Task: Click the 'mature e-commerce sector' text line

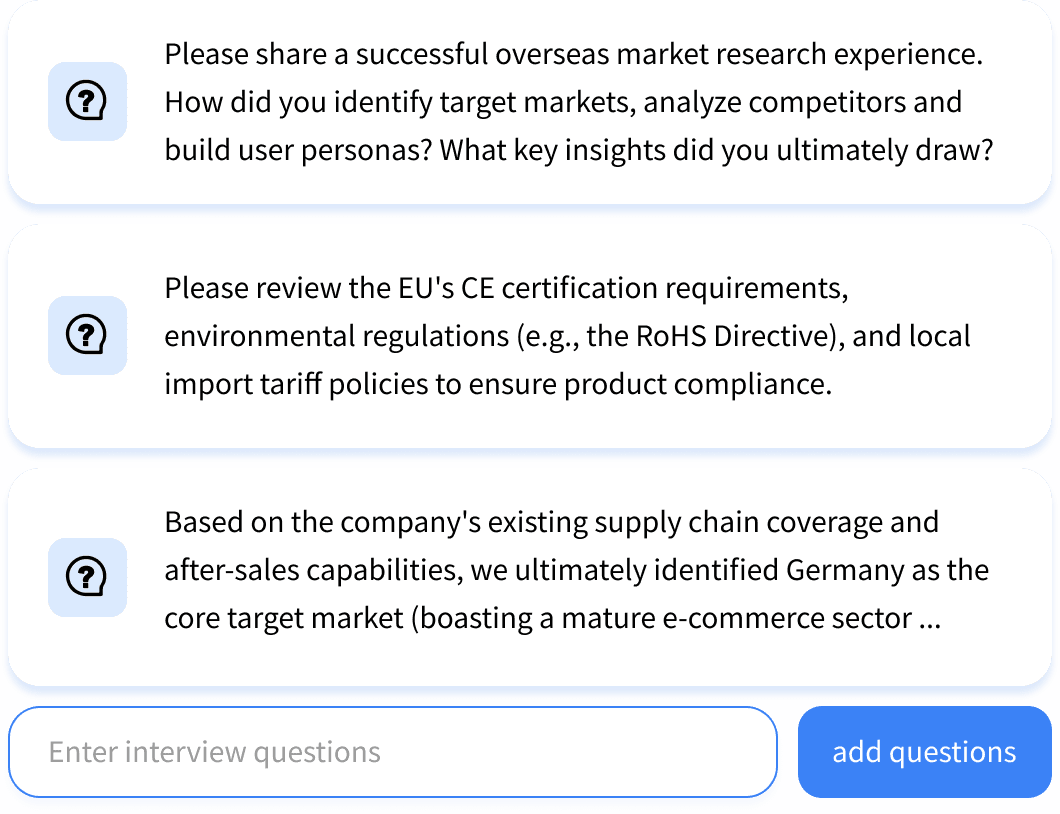Action: 552,618
